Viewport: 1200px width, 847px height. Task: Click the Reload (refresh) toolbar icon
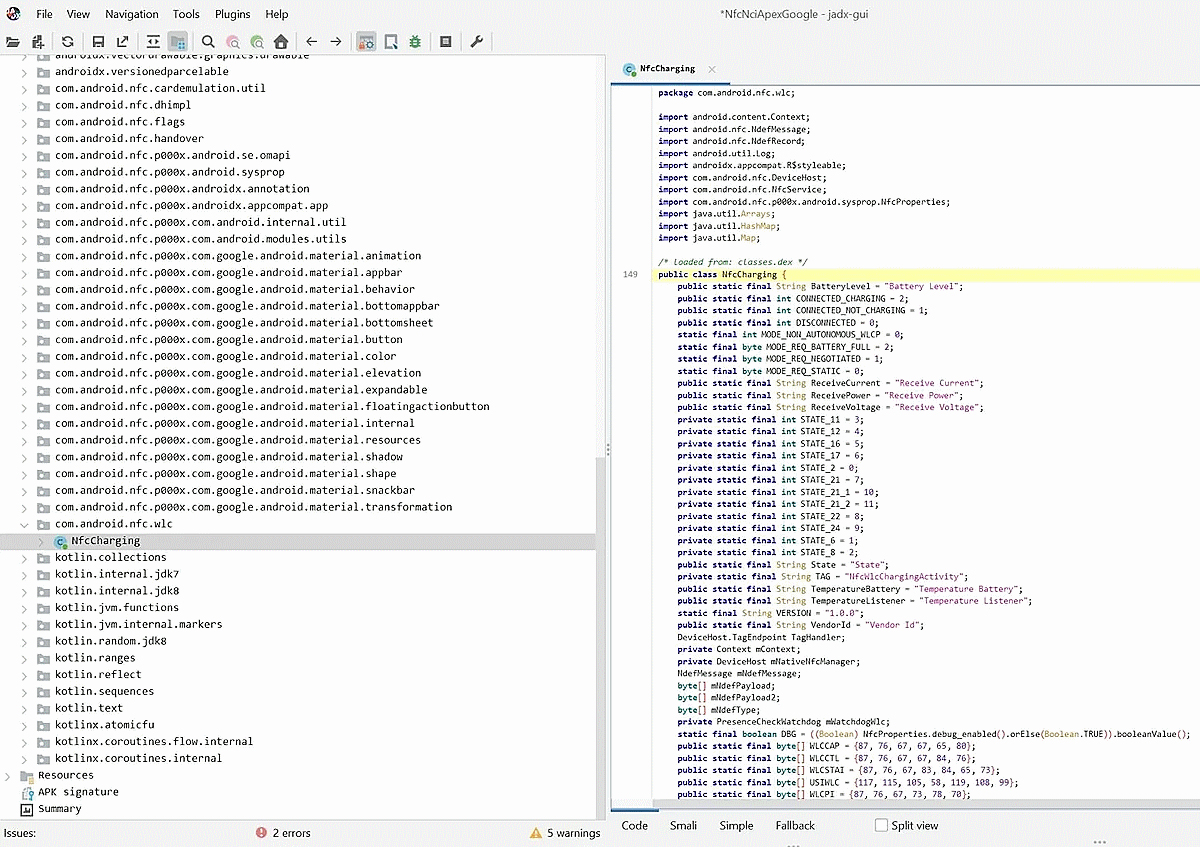(67, 42)
